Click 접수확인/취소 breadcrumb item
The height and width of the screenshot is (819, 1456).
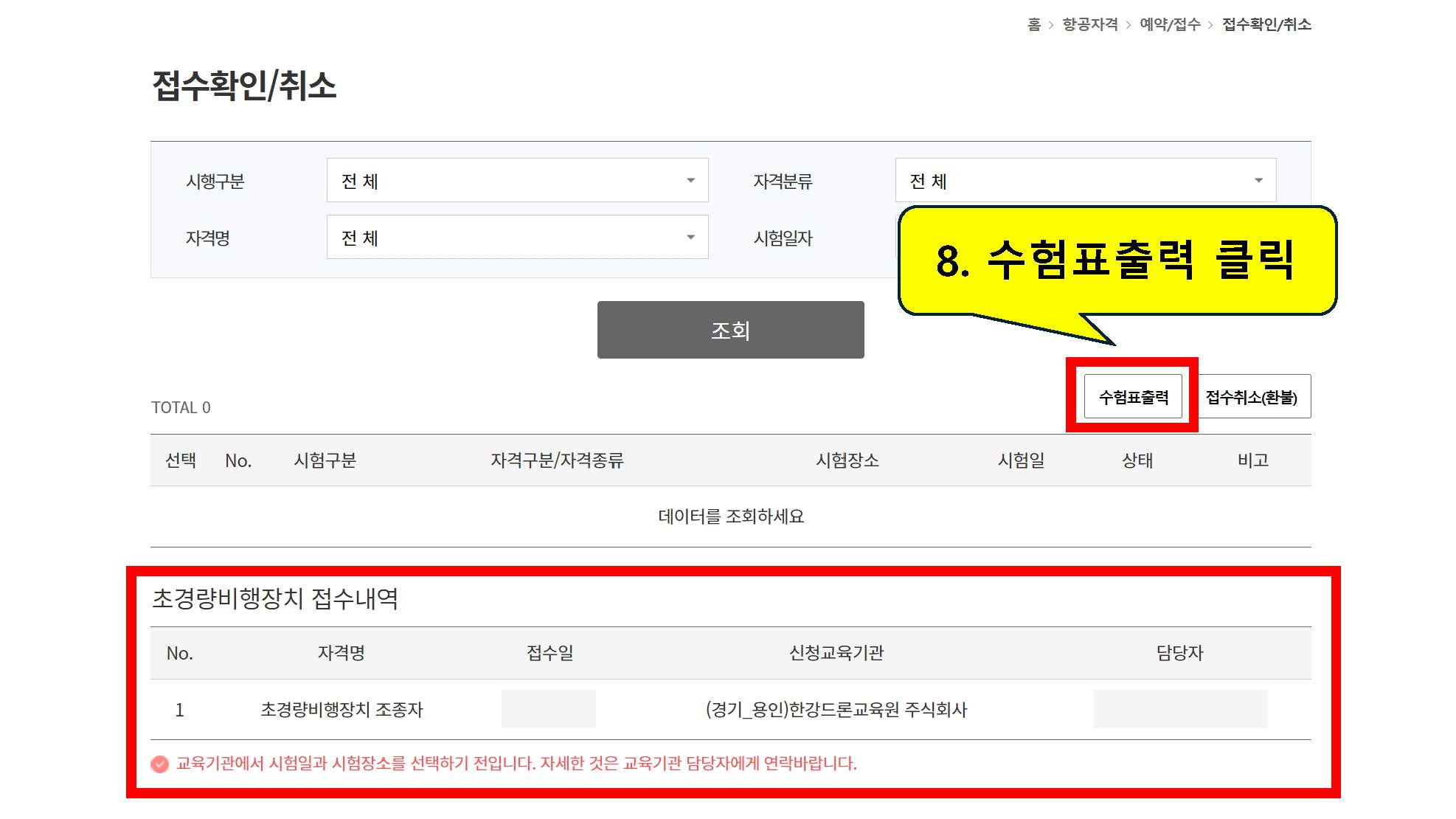click(1266, 24)
